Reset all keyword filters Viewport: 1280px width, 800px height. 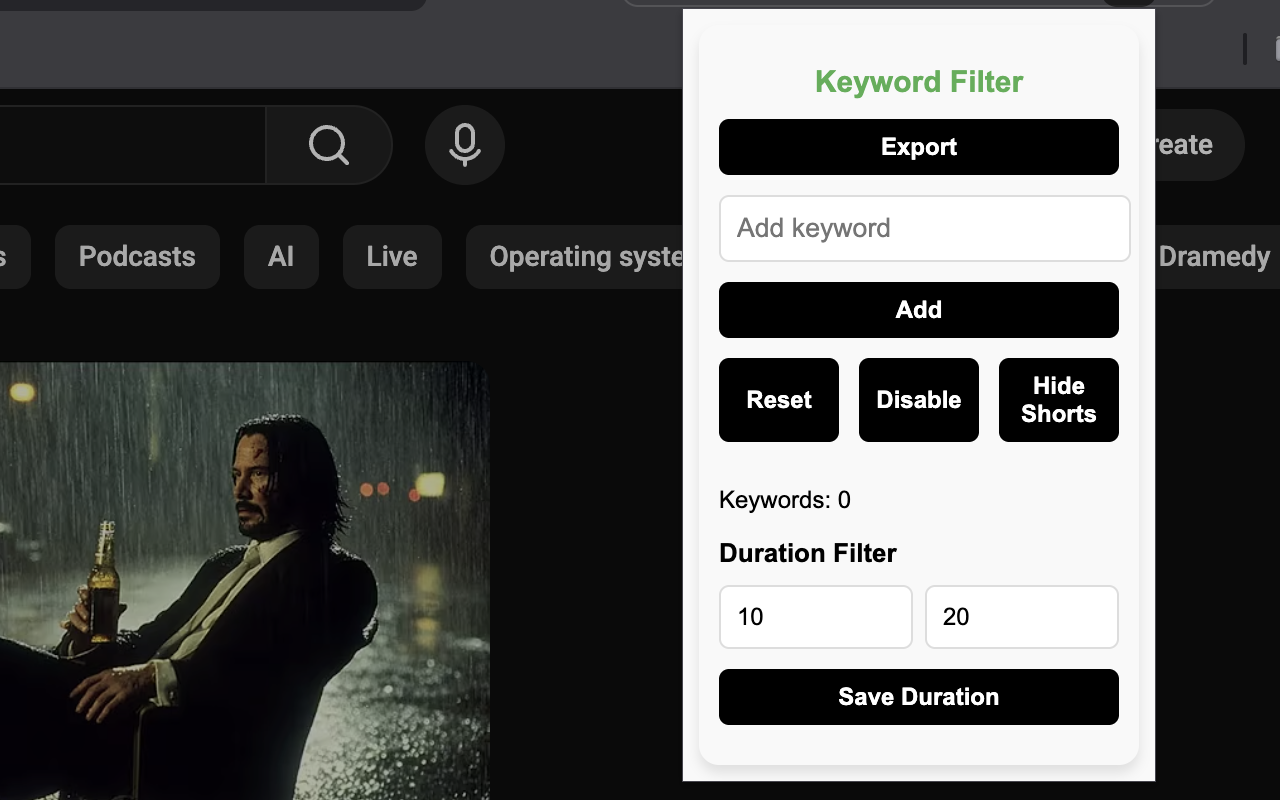(778, 399)
